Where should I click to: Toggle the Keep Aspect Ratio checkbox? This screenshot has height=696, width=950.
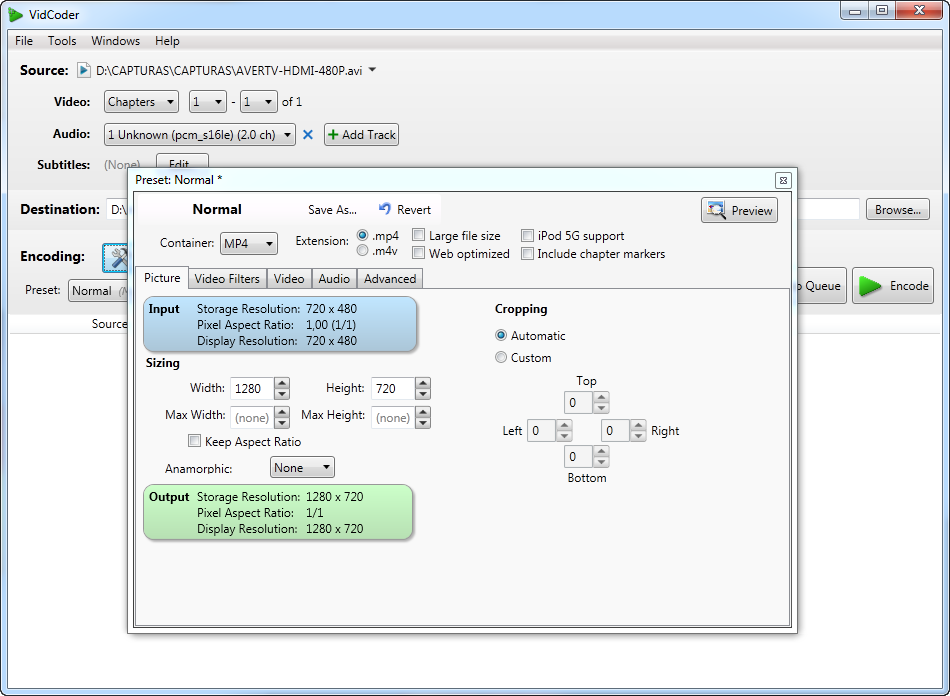(195, 441)
